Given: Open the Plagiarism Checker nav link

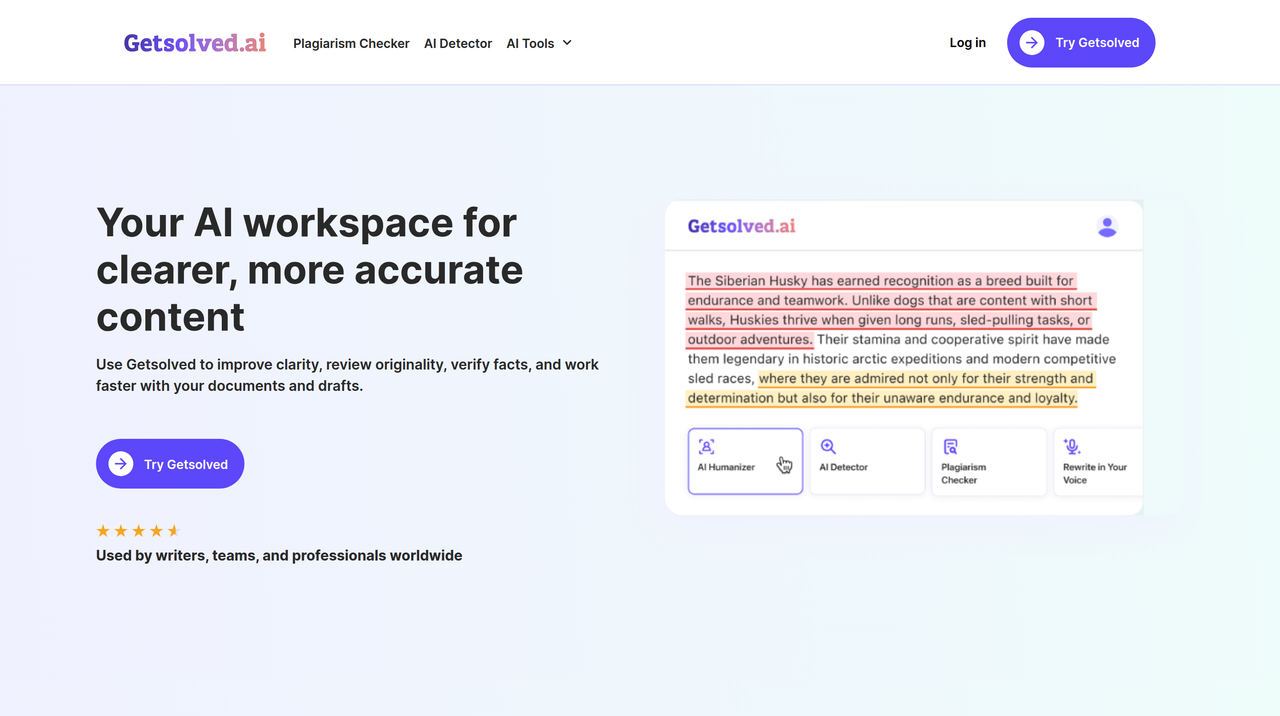Looking at the screenshot, I should point(351,43).
